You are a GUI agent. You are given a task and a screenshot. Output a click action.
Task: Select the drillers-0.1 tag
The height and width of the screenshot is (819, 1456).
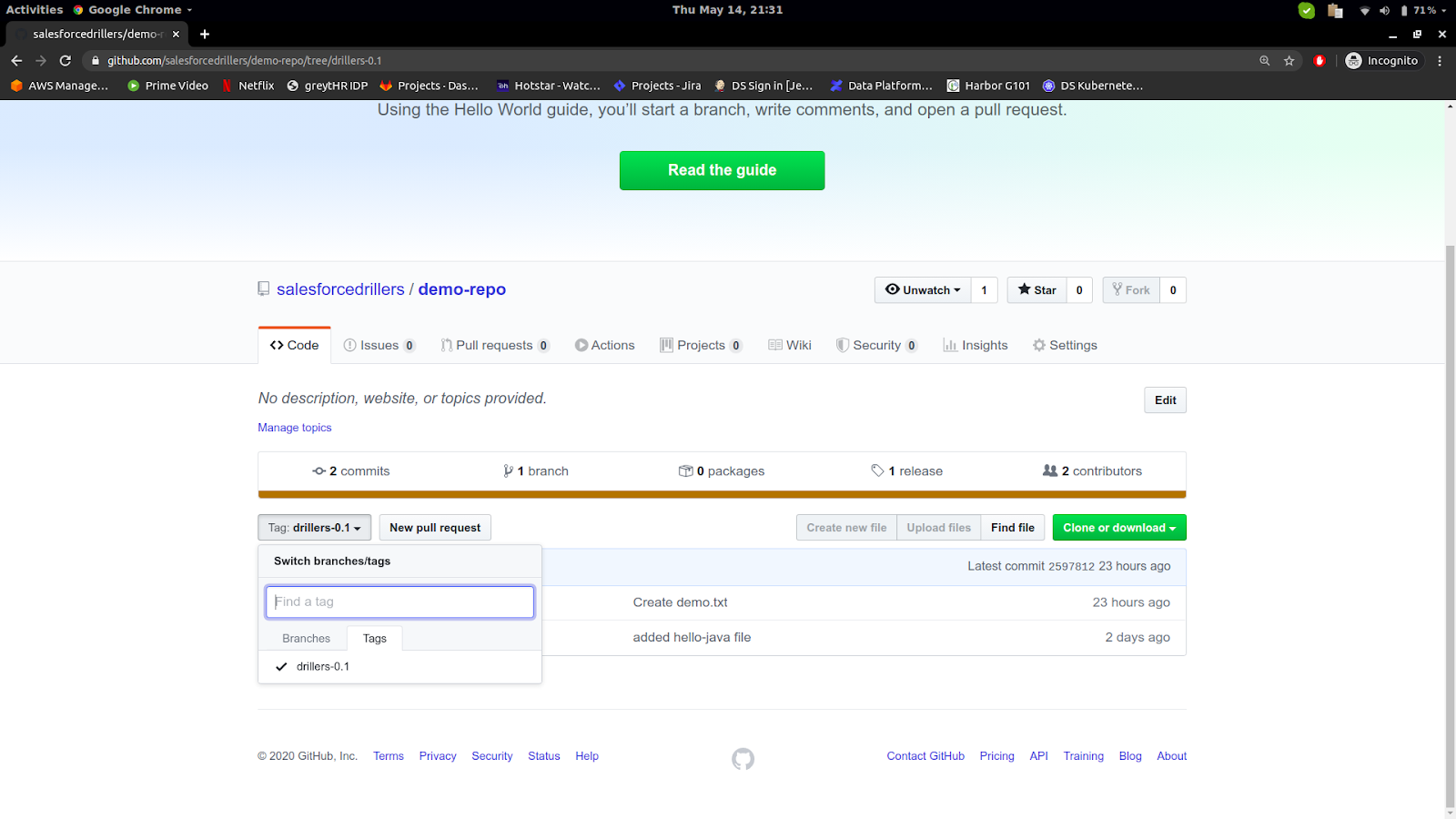[x=399, y=667]
